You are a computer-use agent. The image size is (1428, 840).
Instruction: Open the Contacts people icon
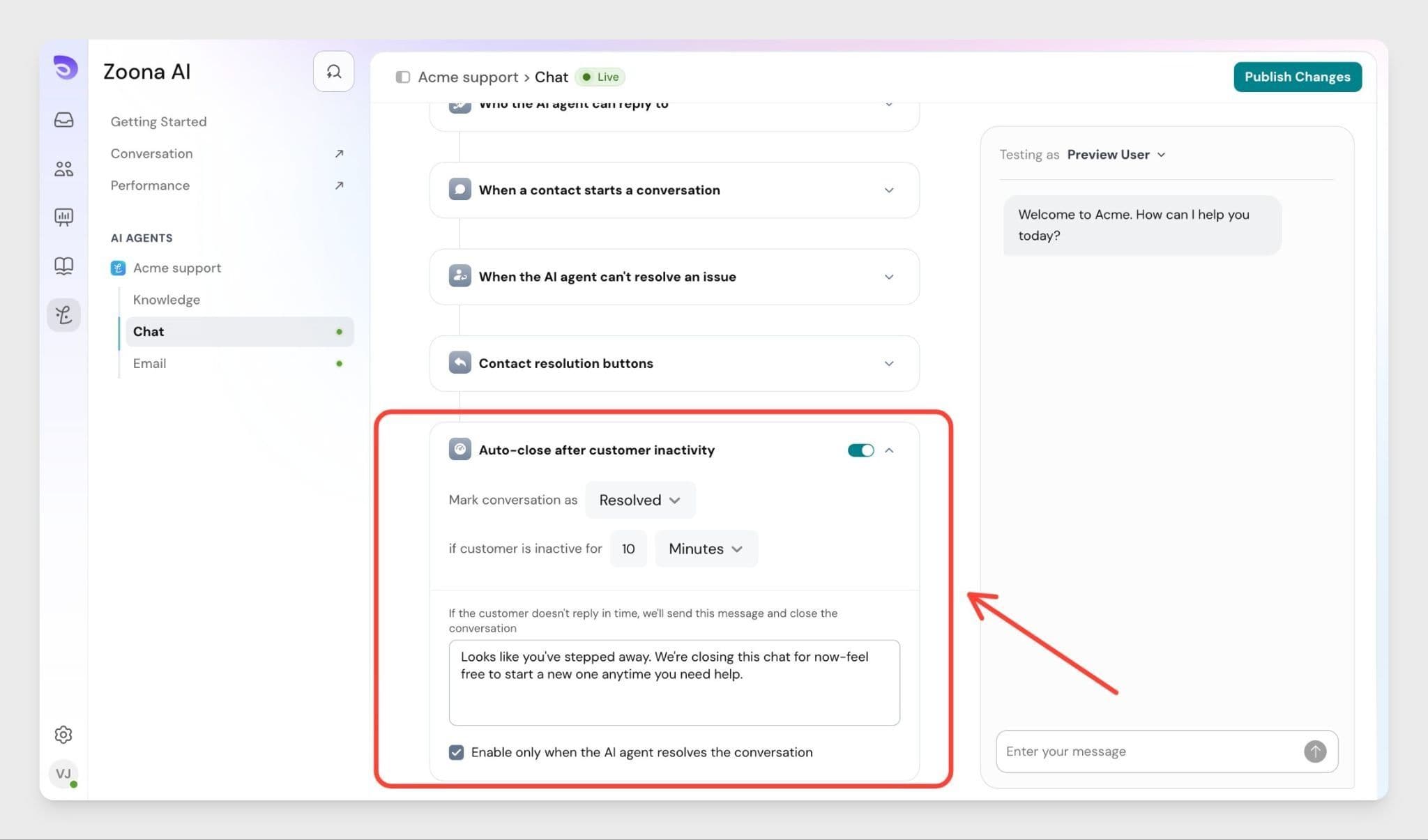63,169
